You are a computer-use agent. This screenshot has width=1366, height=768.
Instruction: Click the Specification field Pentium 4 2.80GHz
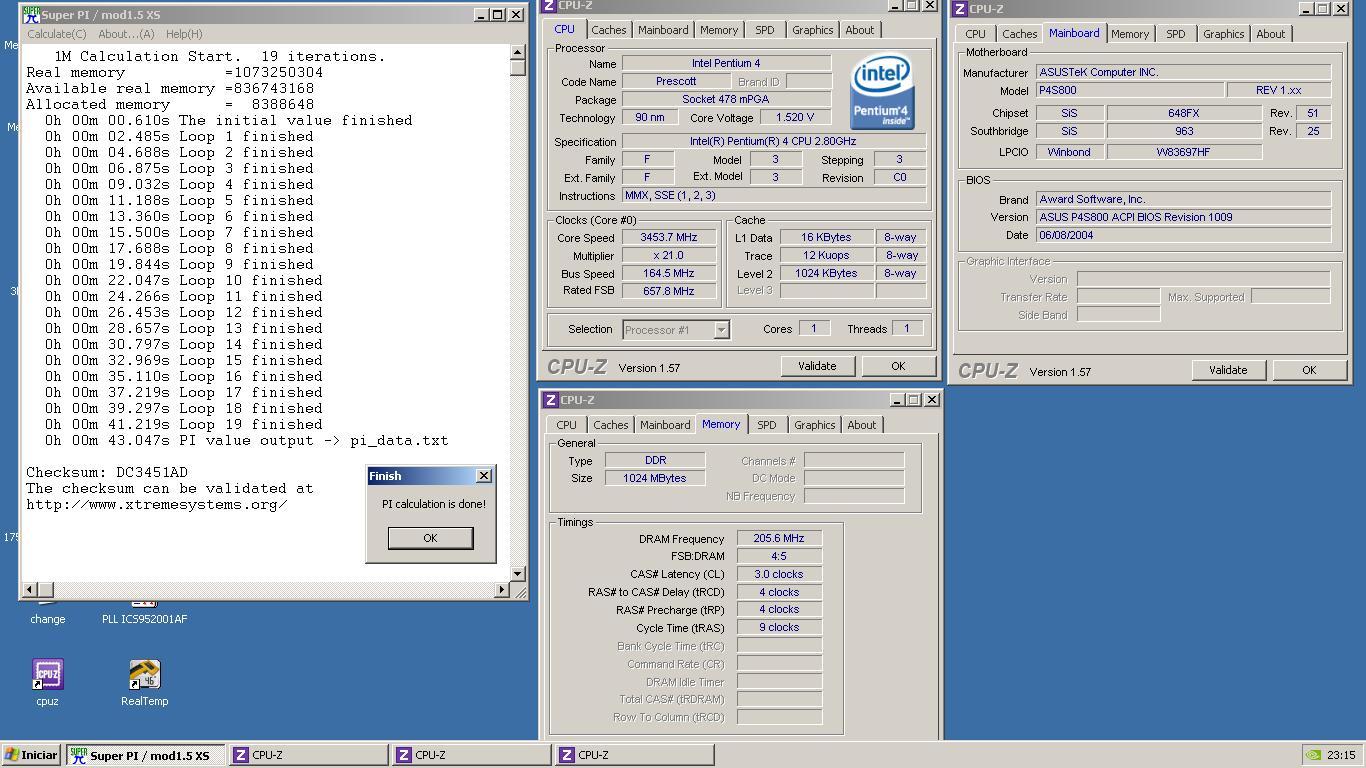(773, 142)
